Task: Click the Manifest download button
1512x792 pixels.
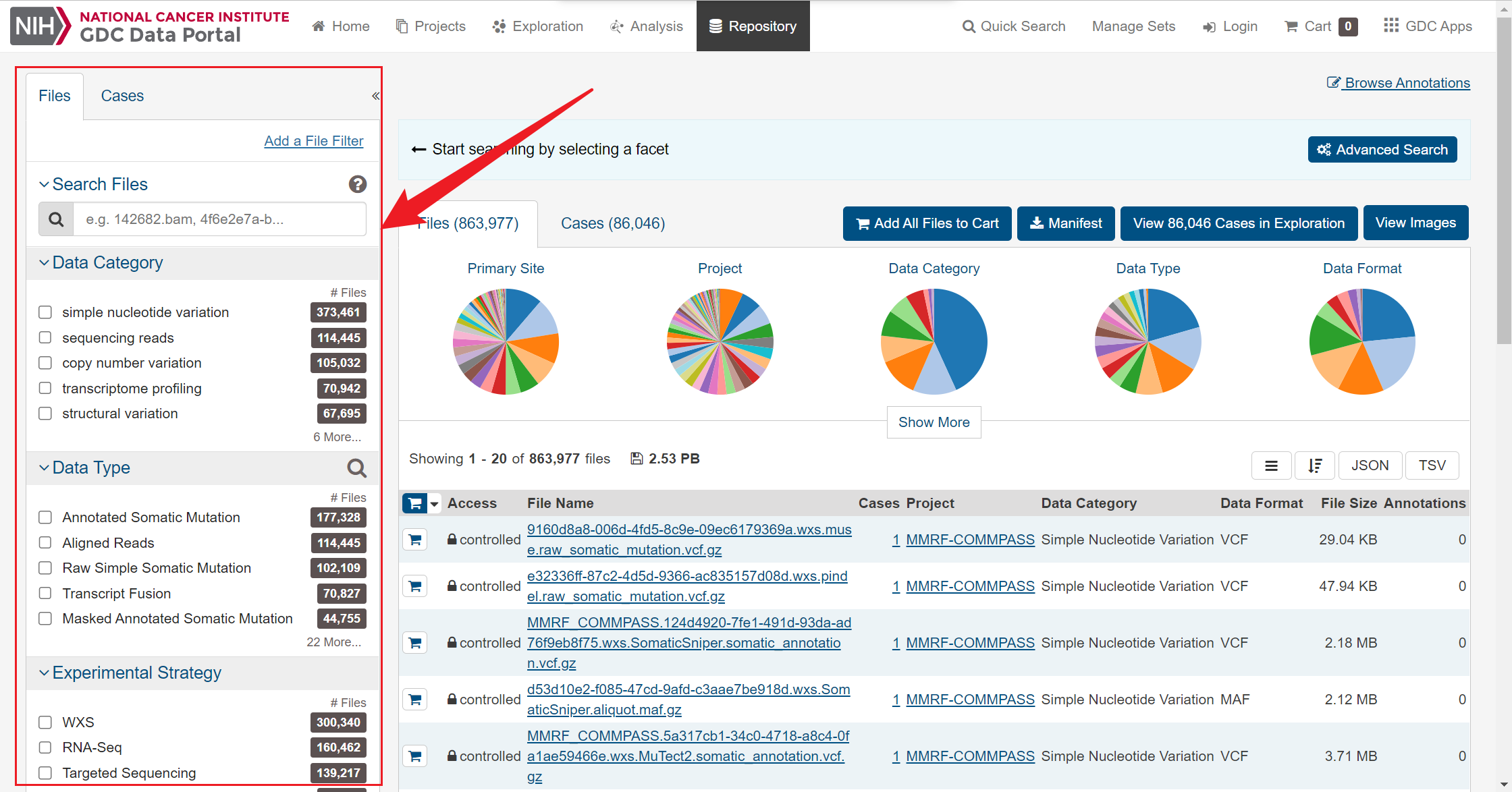Action: (1066, 223)
